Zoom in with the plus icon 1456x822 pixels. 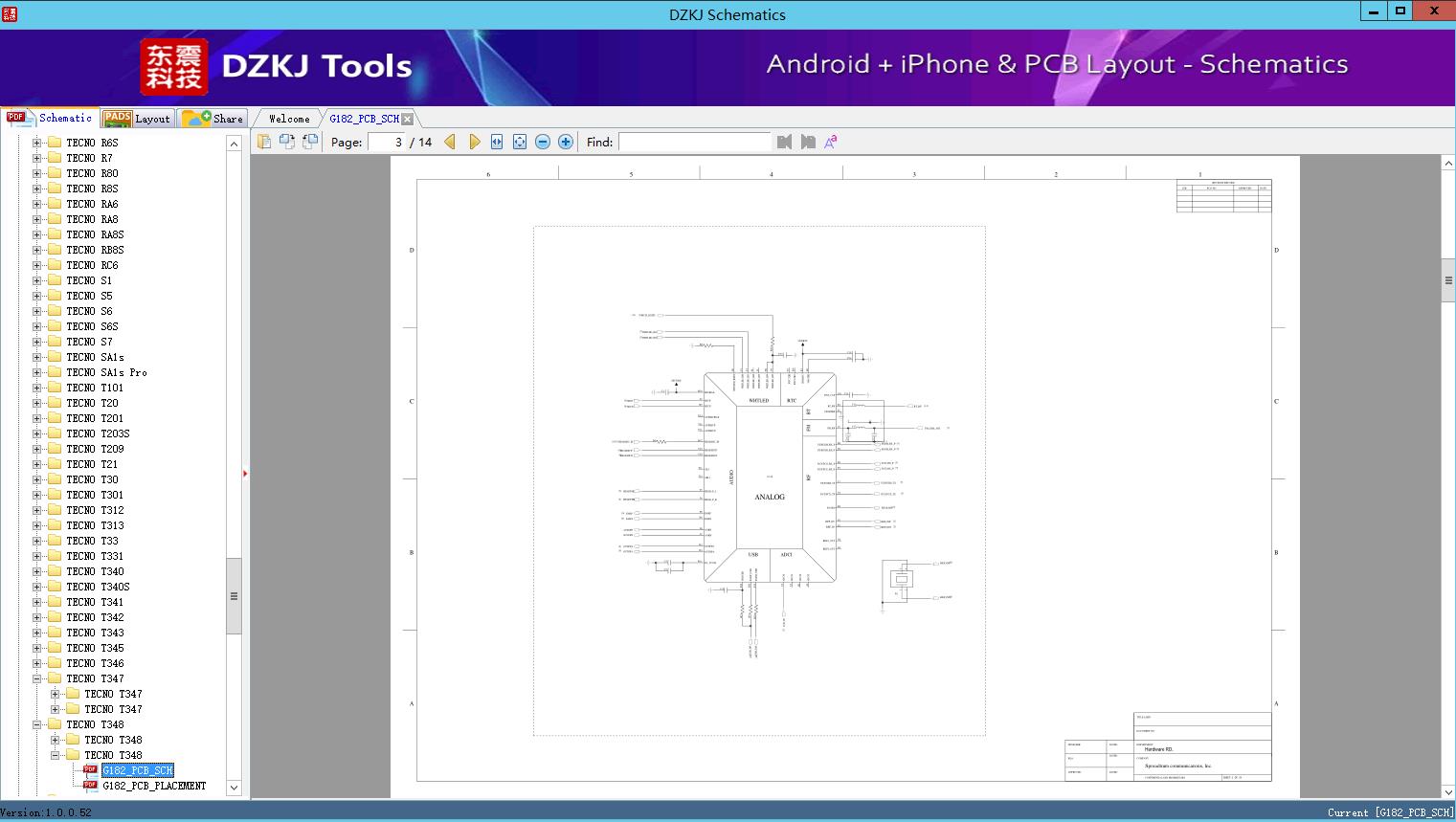click(x=566, y=142)
